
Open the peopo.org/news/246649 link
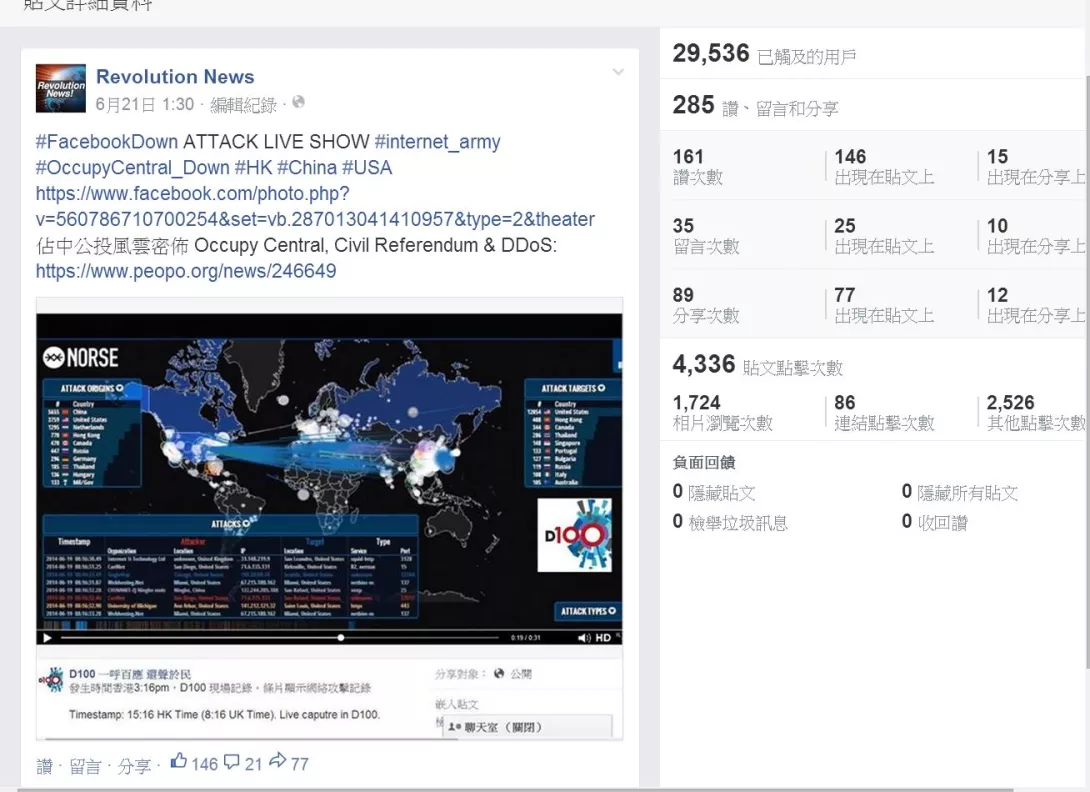click(x=186, y=271)
